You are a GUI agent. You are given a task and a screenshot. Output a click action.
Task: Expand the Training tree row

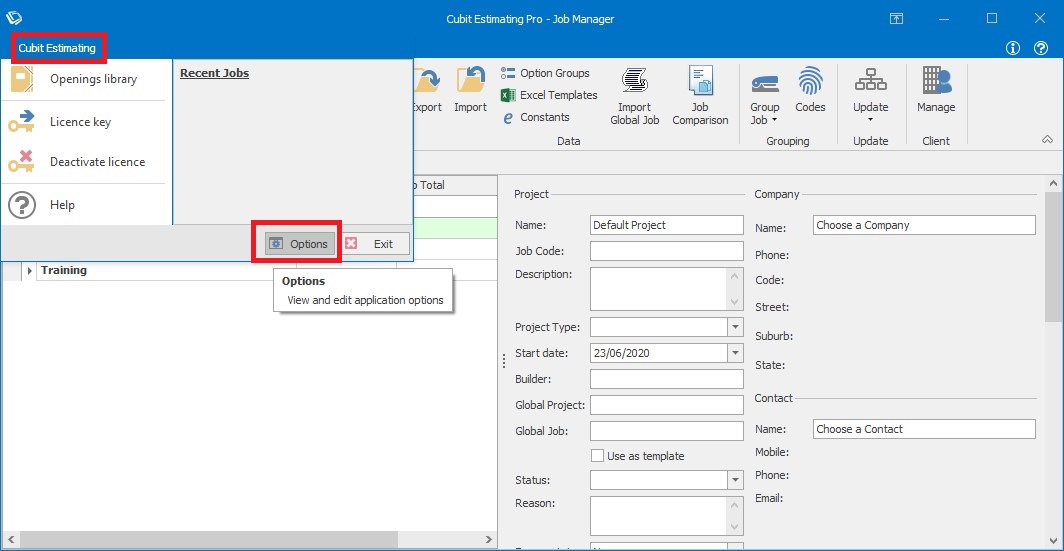[29, 271]
